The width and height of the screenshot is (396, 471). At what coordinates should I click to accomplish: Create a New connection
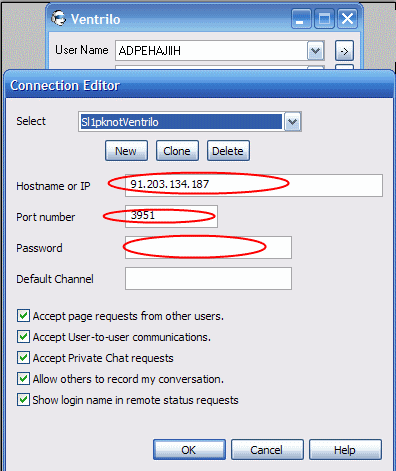click(x=126, y=151)
